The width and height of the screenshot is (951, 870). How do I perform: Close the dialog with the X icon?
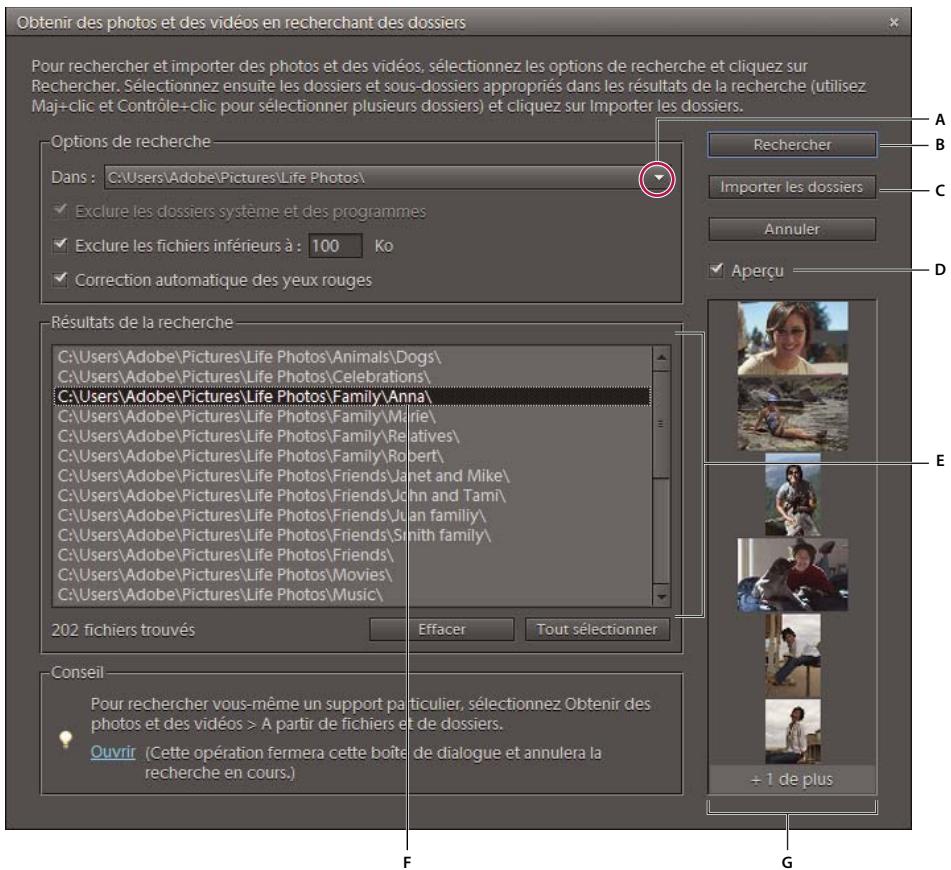[893, 22]
